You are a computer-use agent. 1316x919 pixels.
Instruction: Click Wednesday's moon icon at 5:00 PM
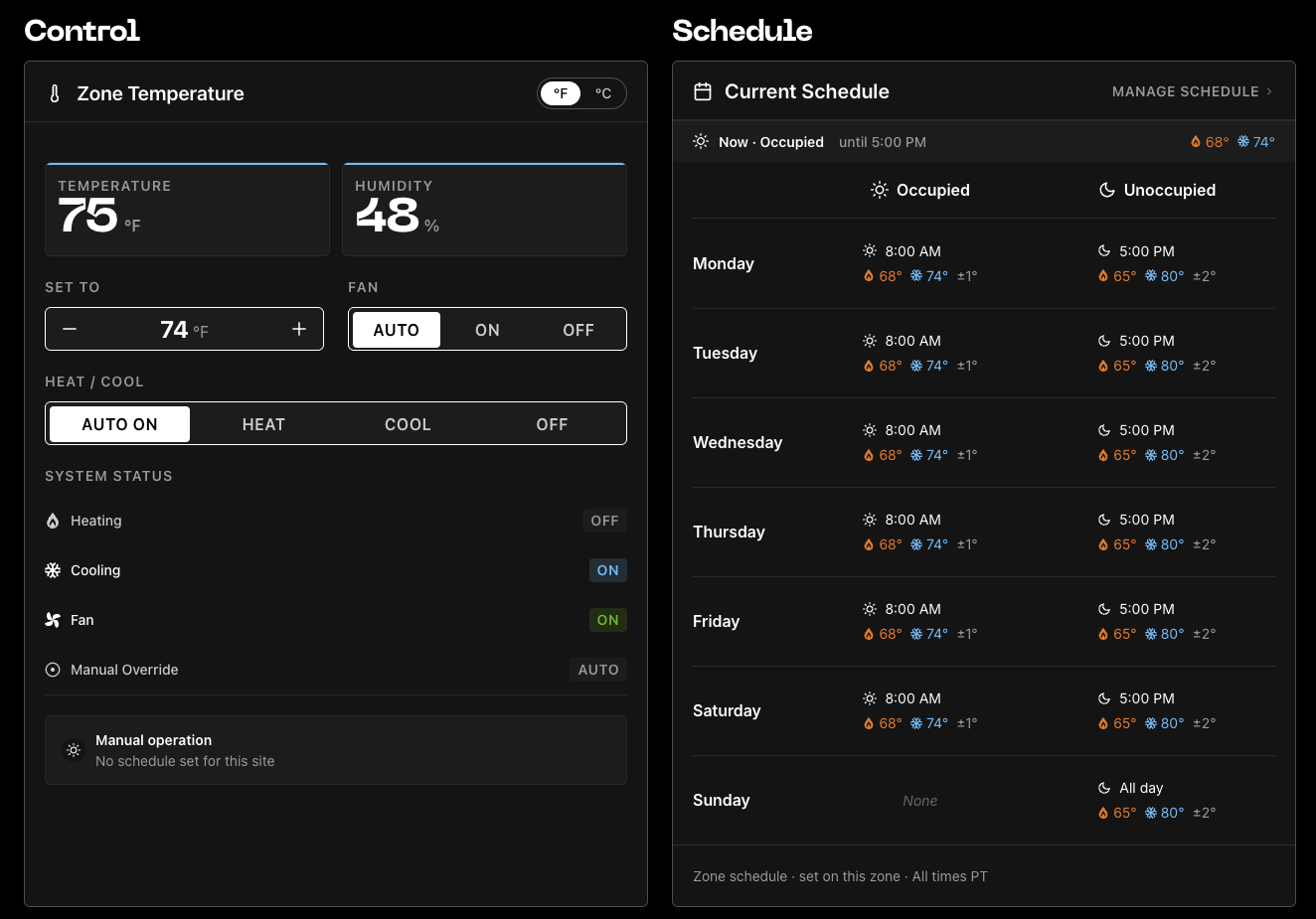(x=1103, y=430)
